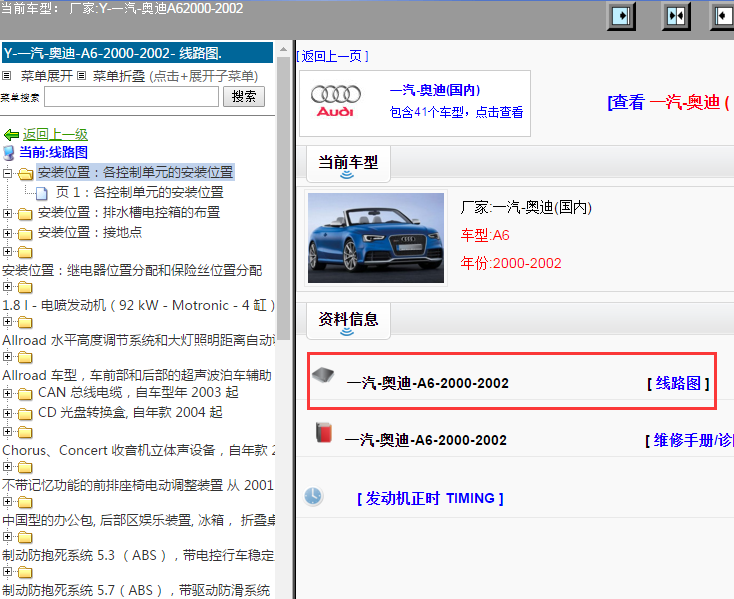The height and width of the screenshot is (599, 734).
Task: Click the clock icon beside 发动机正时
Action: click(313, 496)
